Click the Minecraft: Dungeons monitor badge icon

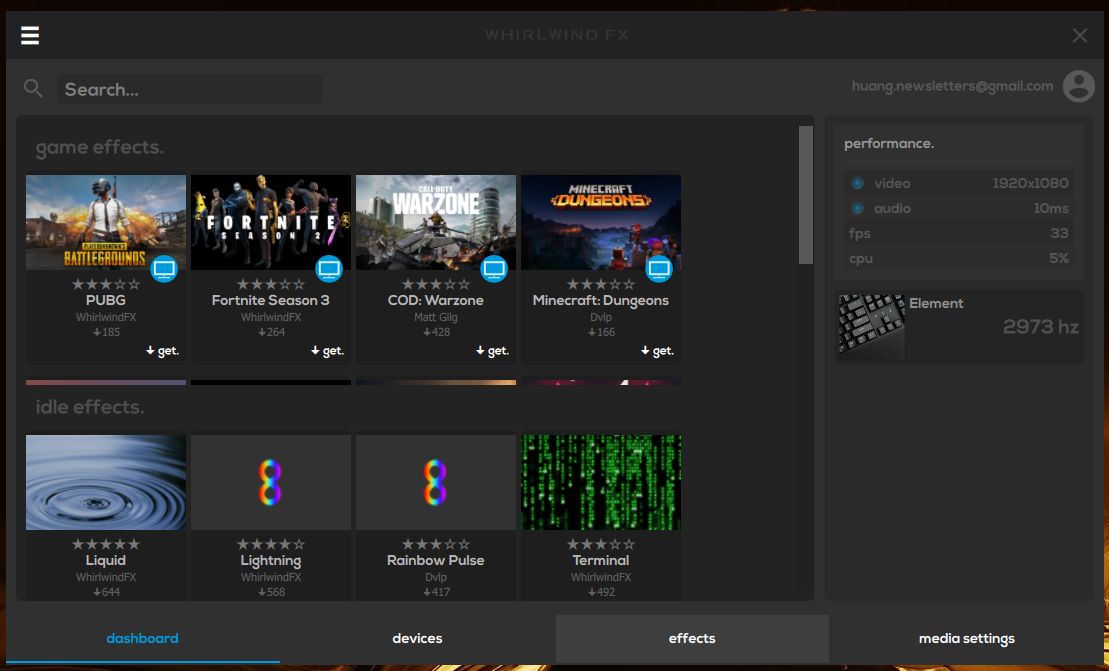[659, 268]
